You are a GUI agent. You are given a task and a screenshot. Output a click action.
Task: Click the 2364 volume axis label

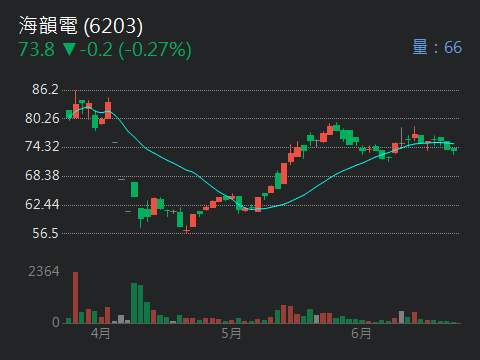point(44,271)
